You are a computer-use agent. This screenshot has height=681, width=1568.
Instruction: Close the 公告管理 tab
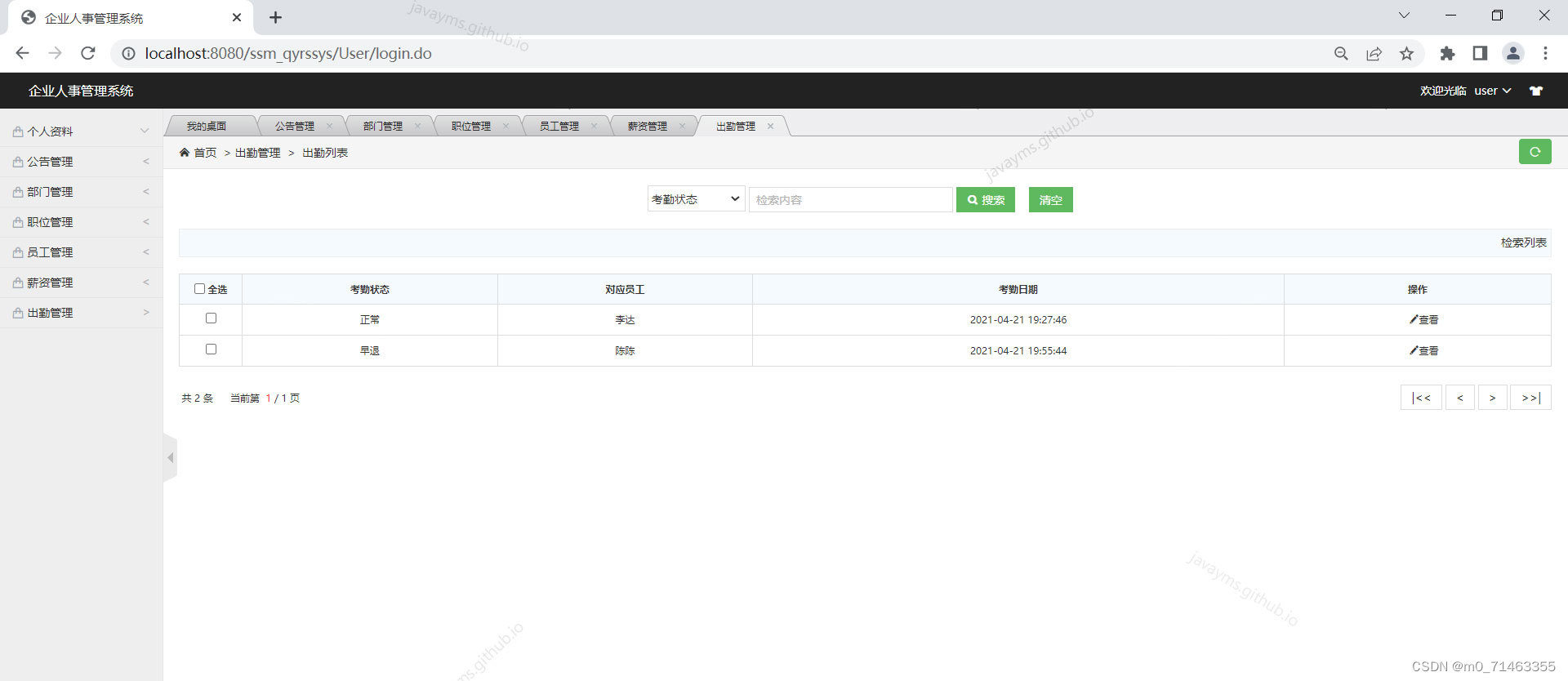click(x=329, y=126)
